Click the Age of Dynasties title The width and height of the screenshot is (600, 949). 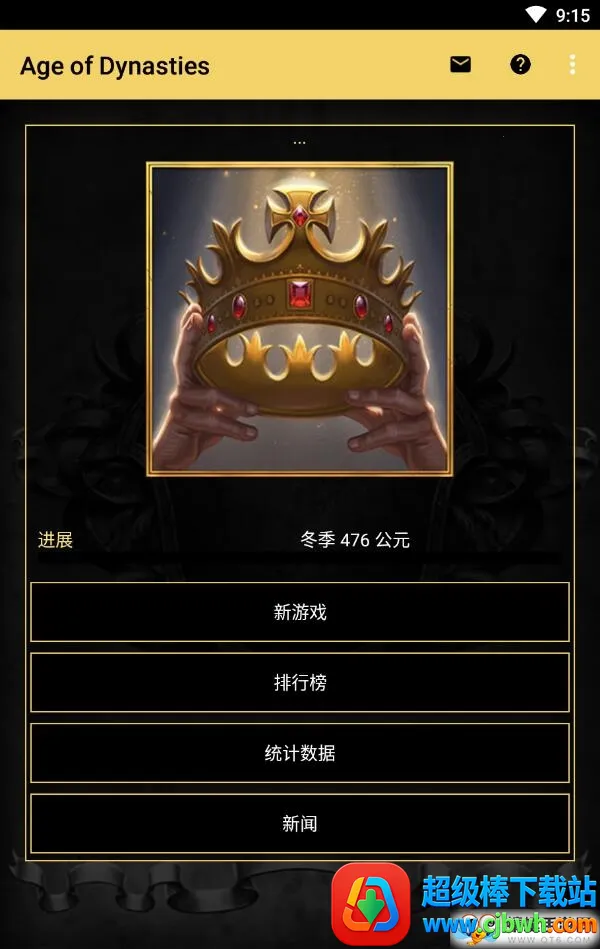115,66
